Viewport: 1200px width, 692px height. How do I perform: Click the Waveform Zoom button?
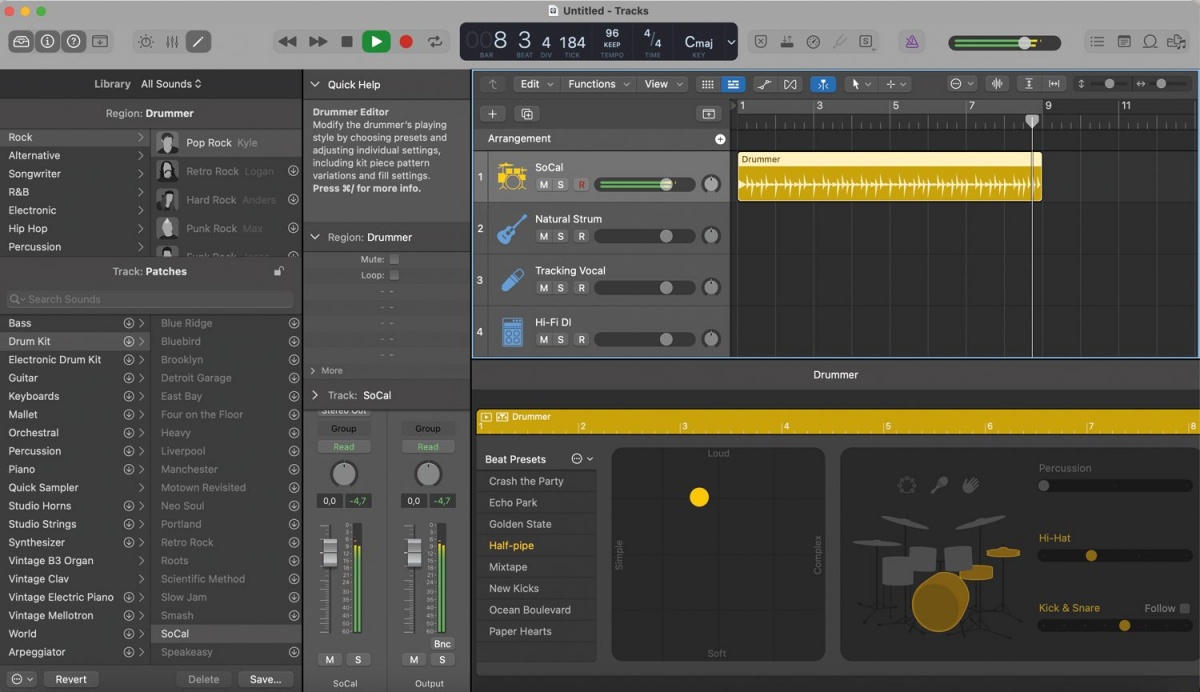click(996, 84)
